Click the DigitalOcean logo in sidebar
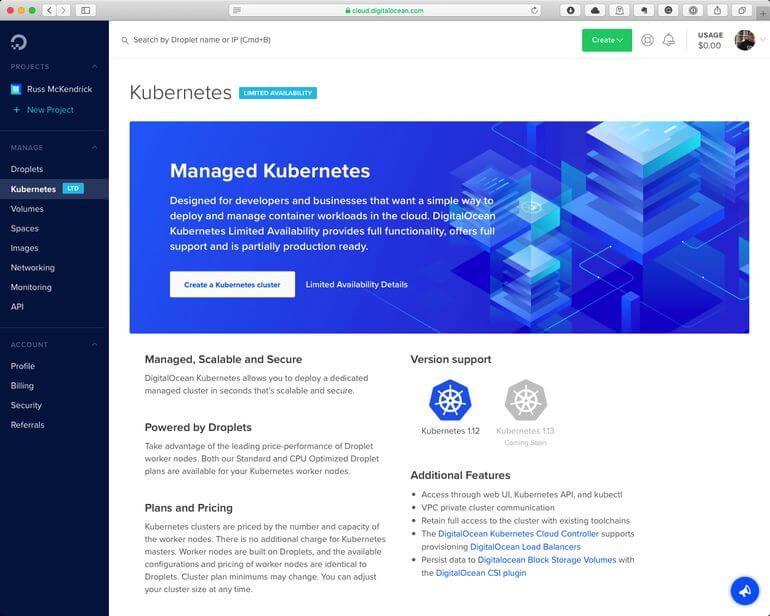770x616 pixels. pyautogui.click(x=19, y=42)
